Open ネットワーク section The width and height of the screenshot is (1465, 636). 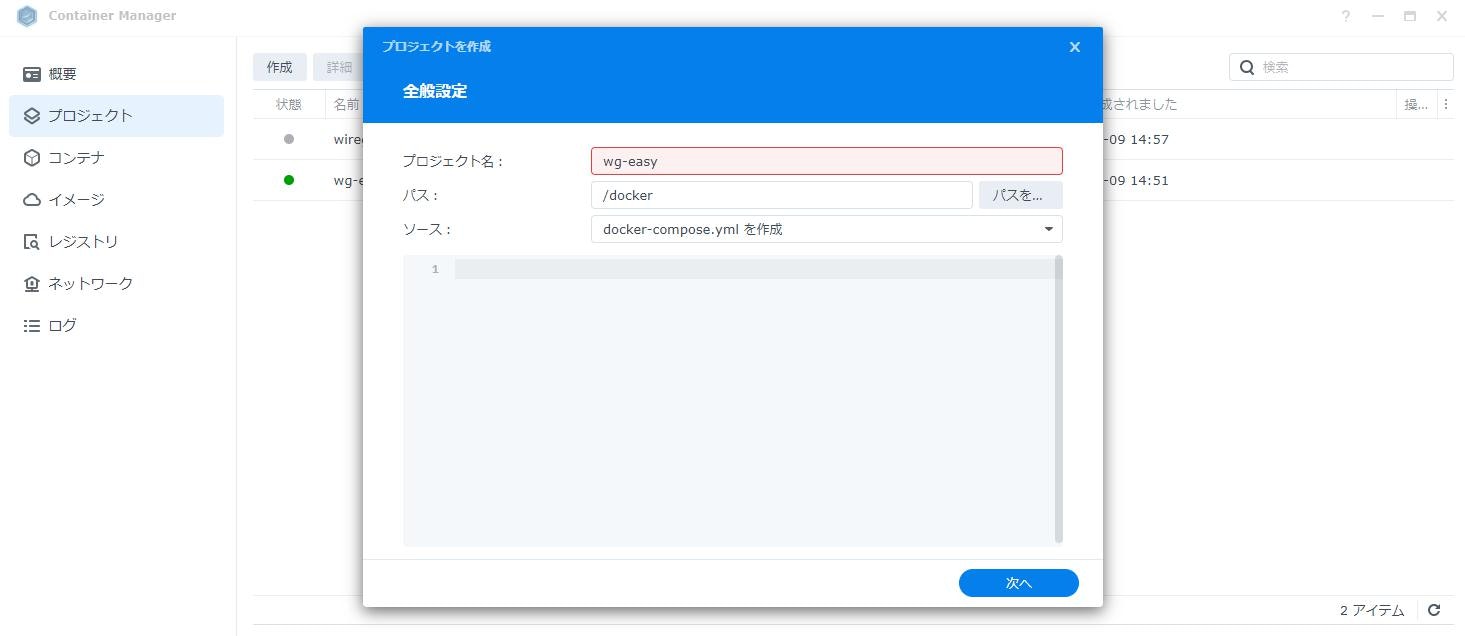[116, 284]
